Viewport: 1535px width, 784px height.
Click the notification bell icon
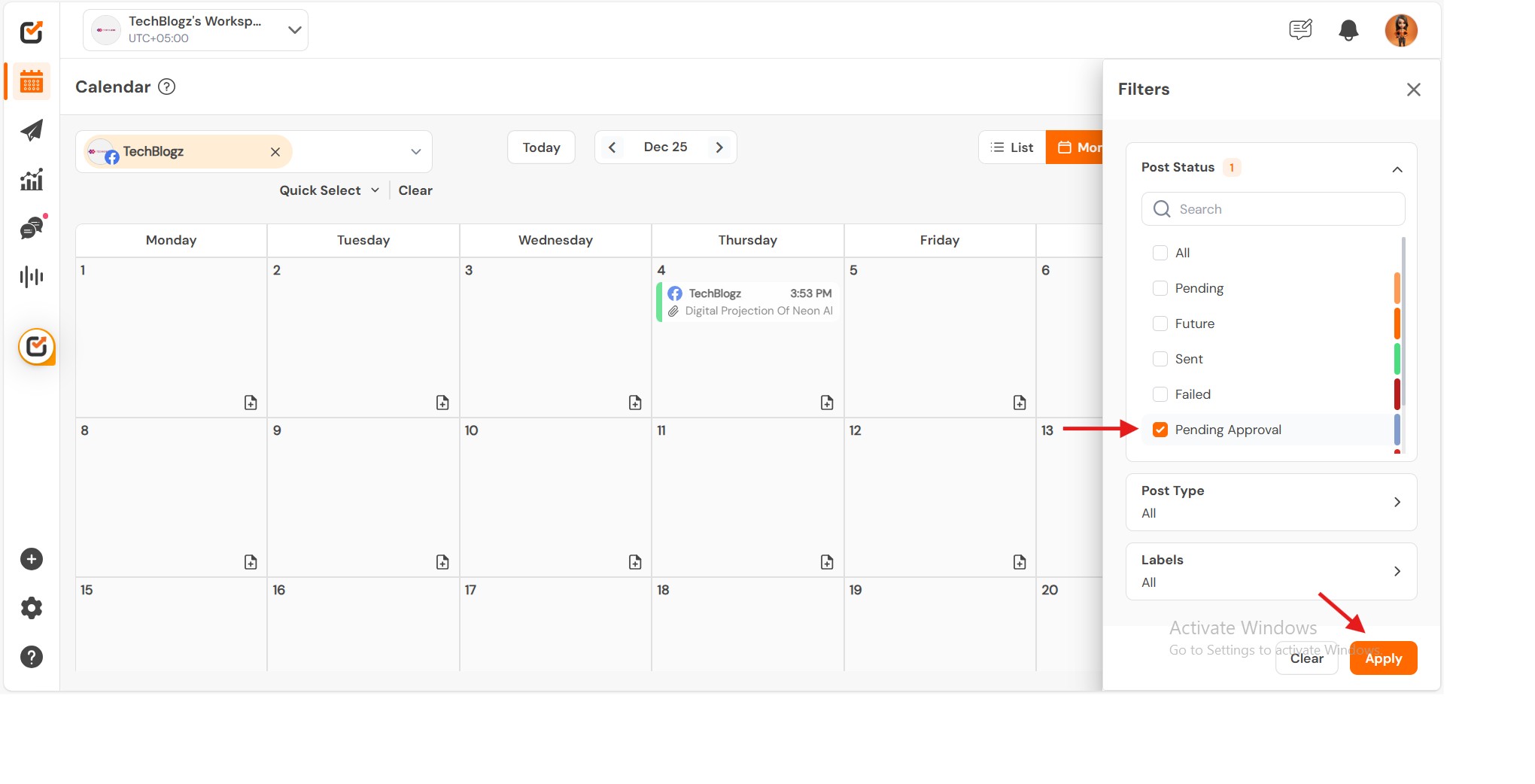pos(1348,31)
